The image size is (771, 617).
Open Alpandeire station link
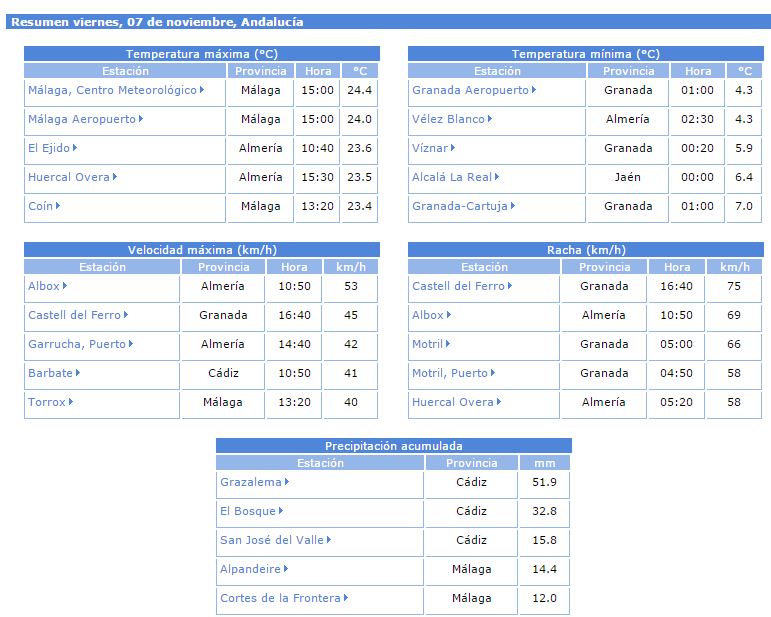254,569
